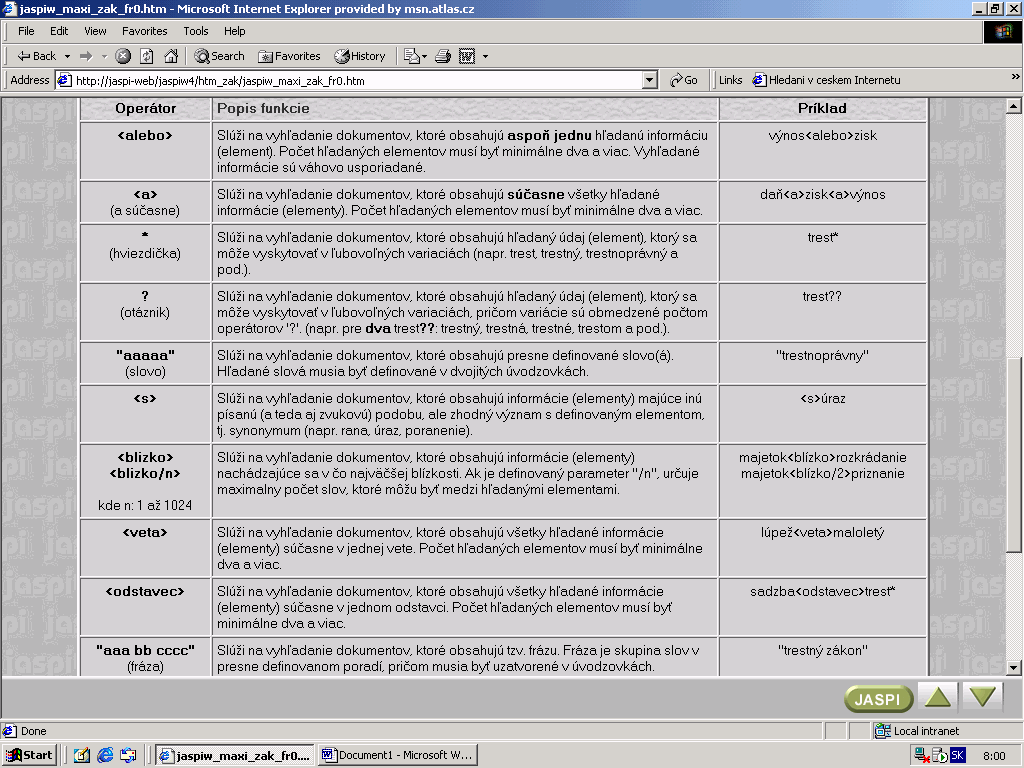
Task: Click the Links toolbar label
Action: [x=730, y=80]
